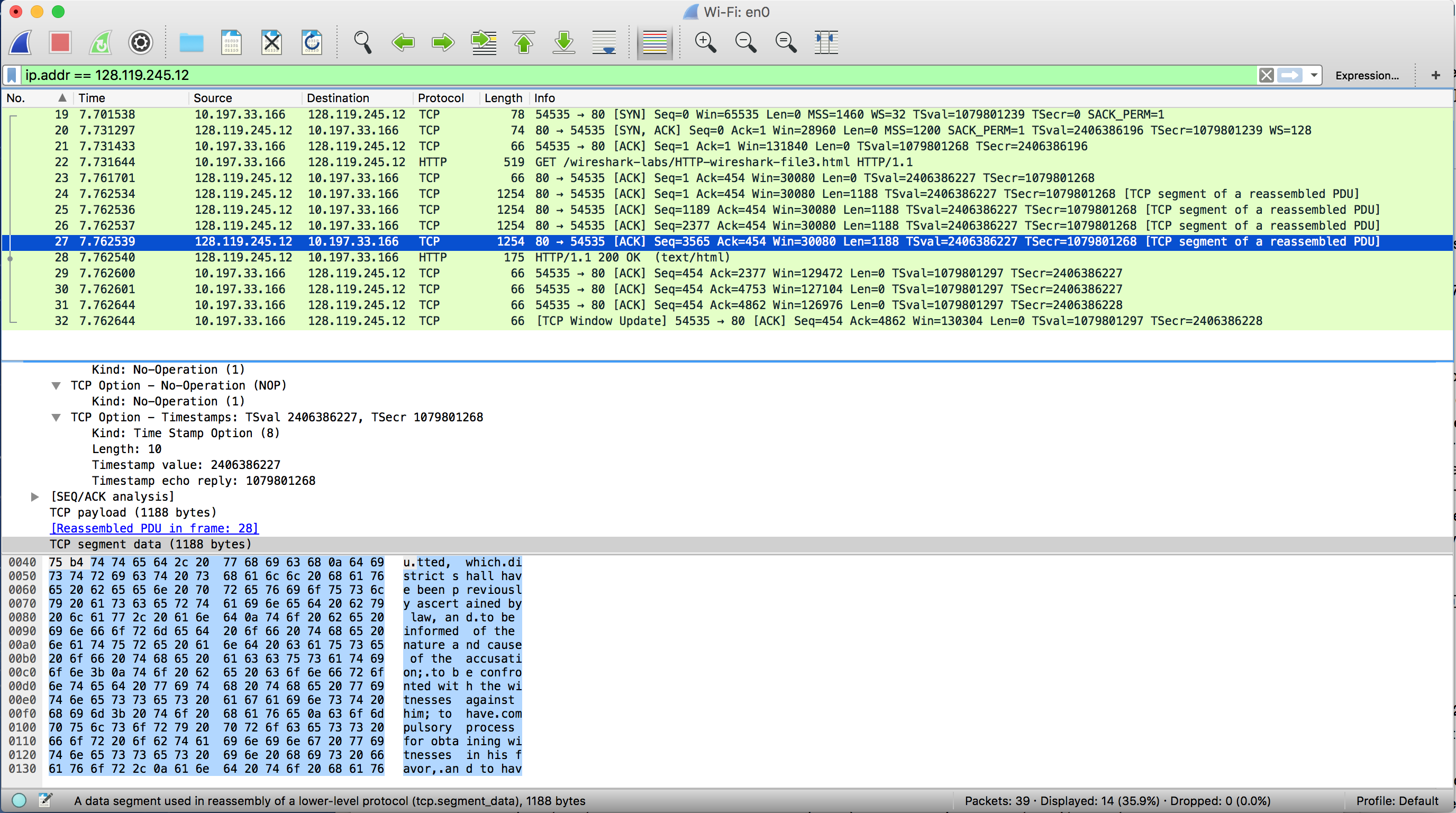Click the red stop capture button
1456x813 pixels.
pos(60,42)
